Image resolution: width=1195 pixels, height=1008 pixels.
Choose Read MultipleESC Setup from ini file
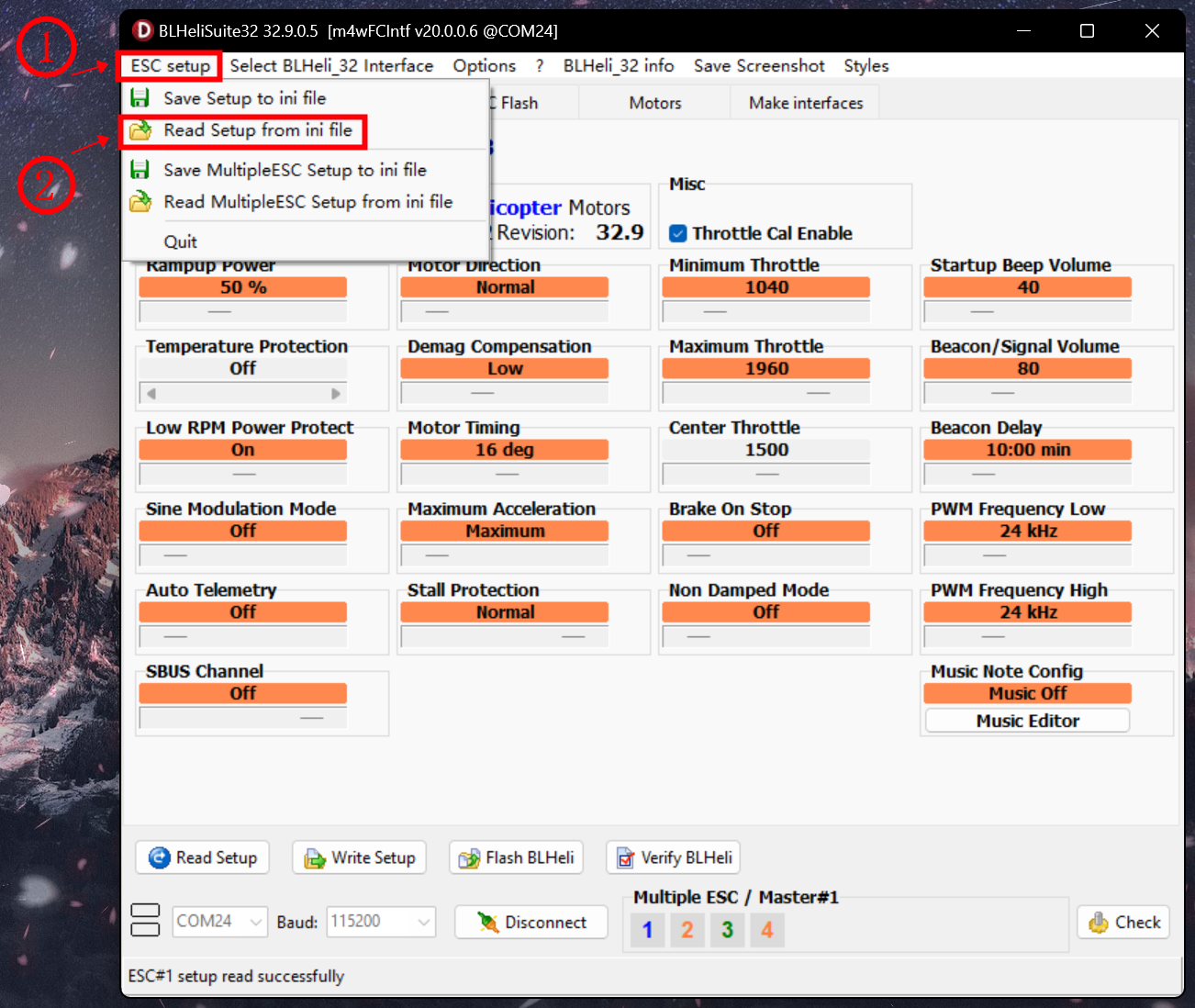(305, 202)
